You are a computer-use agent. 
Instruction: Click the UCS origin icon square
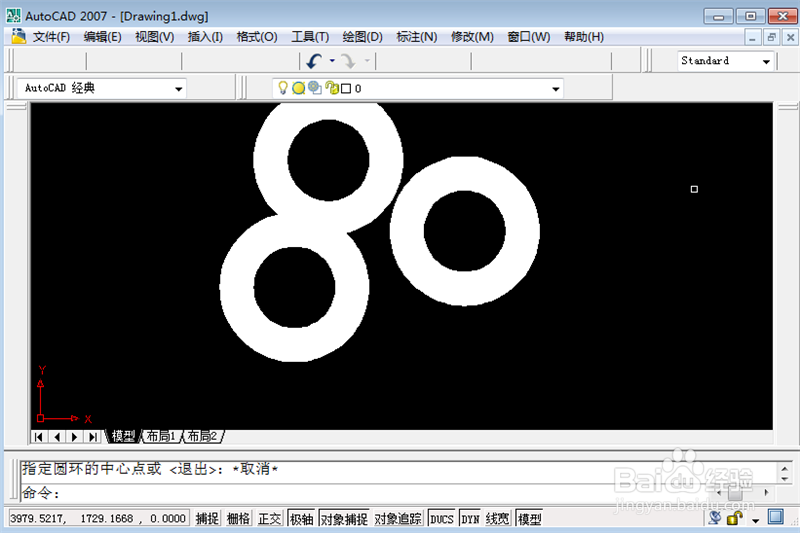pyautogui.click(x=40, y=418)
